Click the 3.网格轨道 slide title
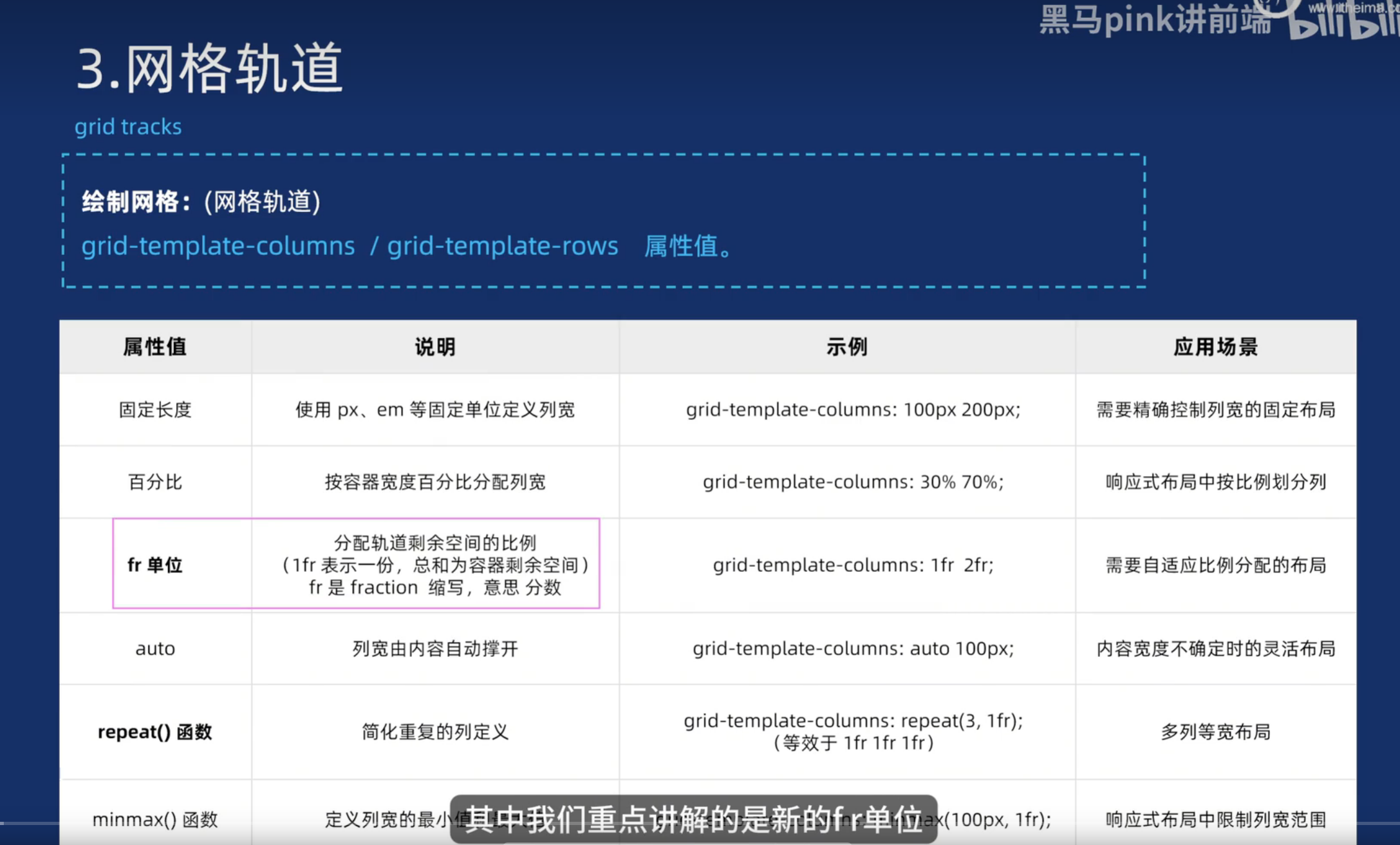The image size is (1400, 845). (210, 68)
